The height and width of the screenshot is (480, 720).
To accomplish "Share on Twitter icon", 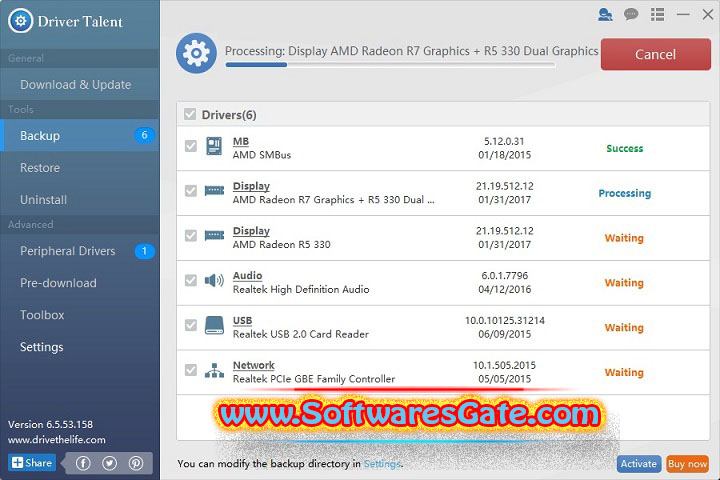I will tap(109, 463).
